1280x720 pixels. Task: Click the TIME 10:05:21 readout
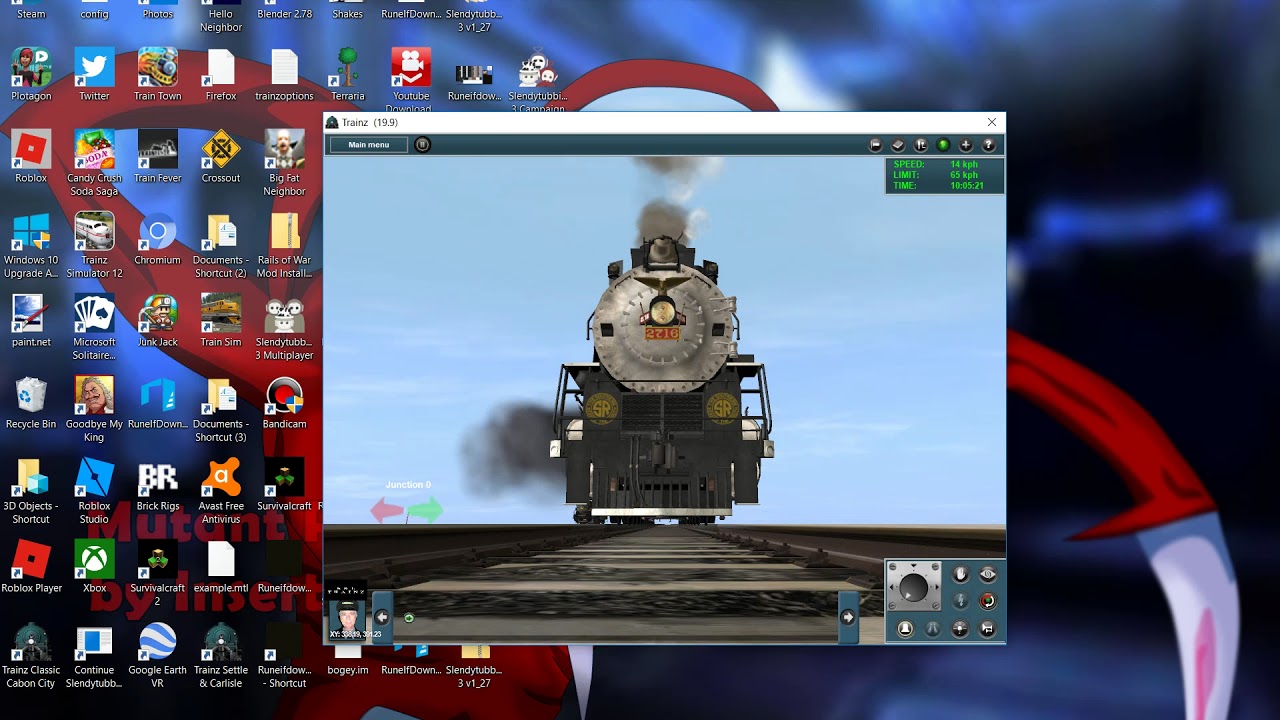939,186
